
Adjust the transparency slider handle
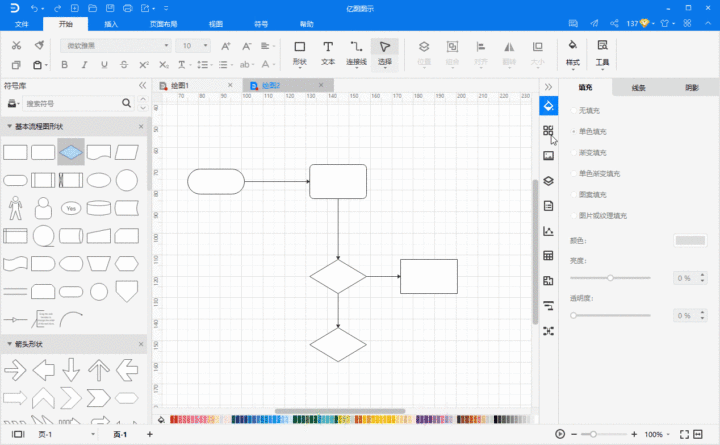point(573,315)
